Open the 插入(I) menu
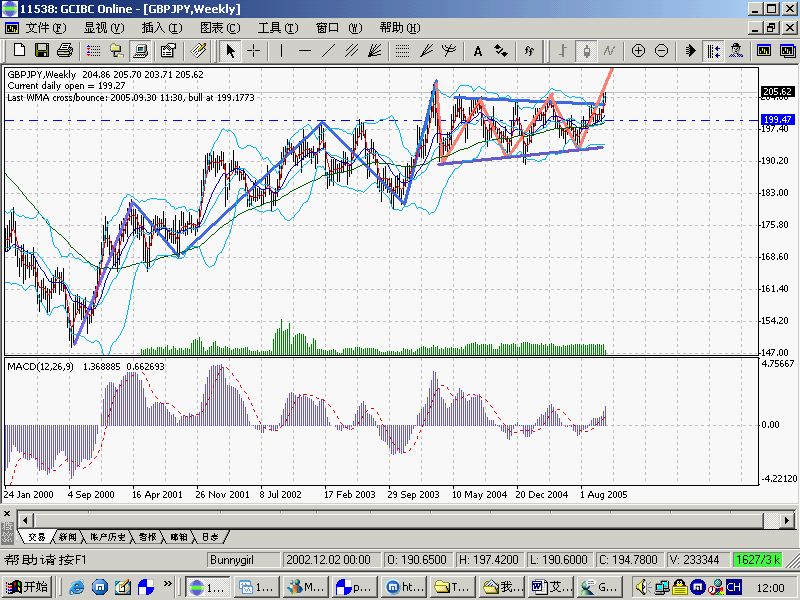This screenshot has width=800, height=600. point(162,28)
